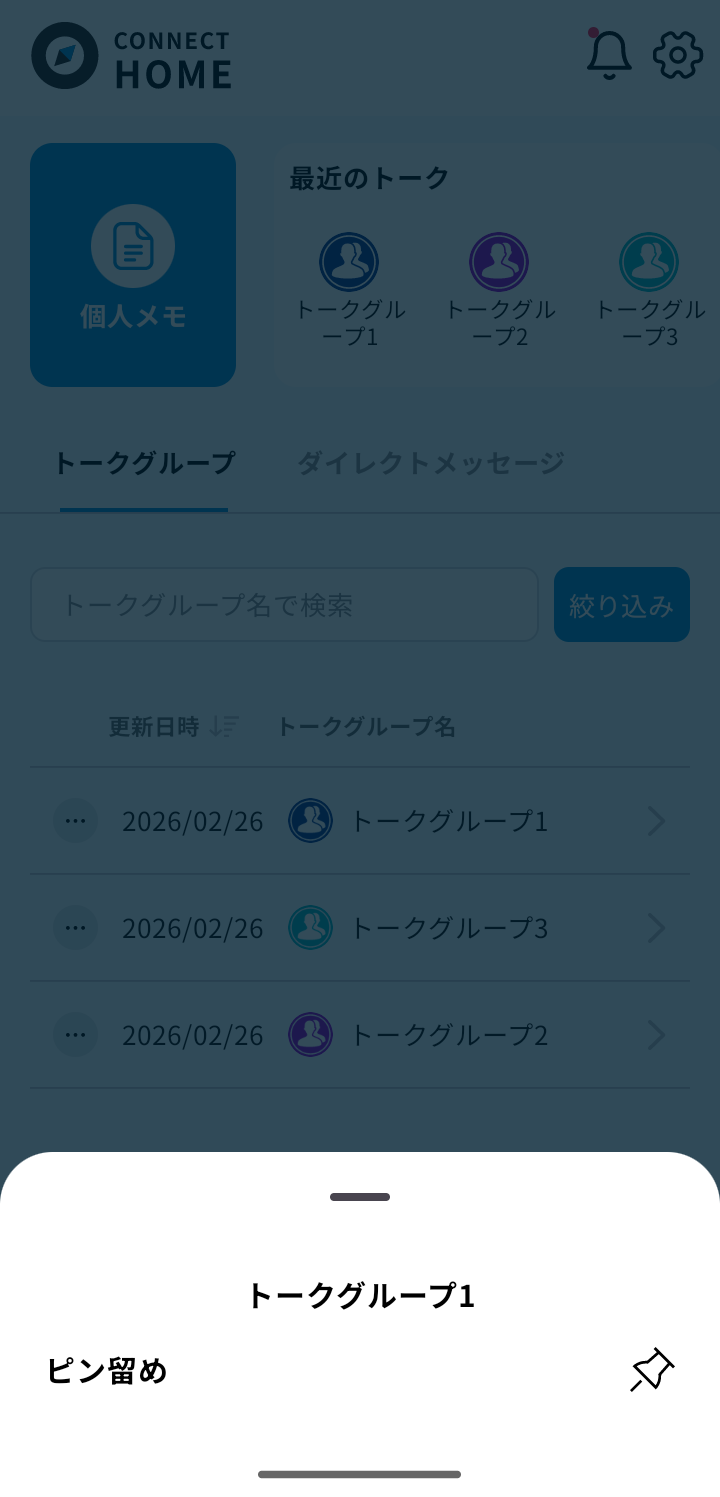Tap the Connect Home compass logo

click(65, 56)
